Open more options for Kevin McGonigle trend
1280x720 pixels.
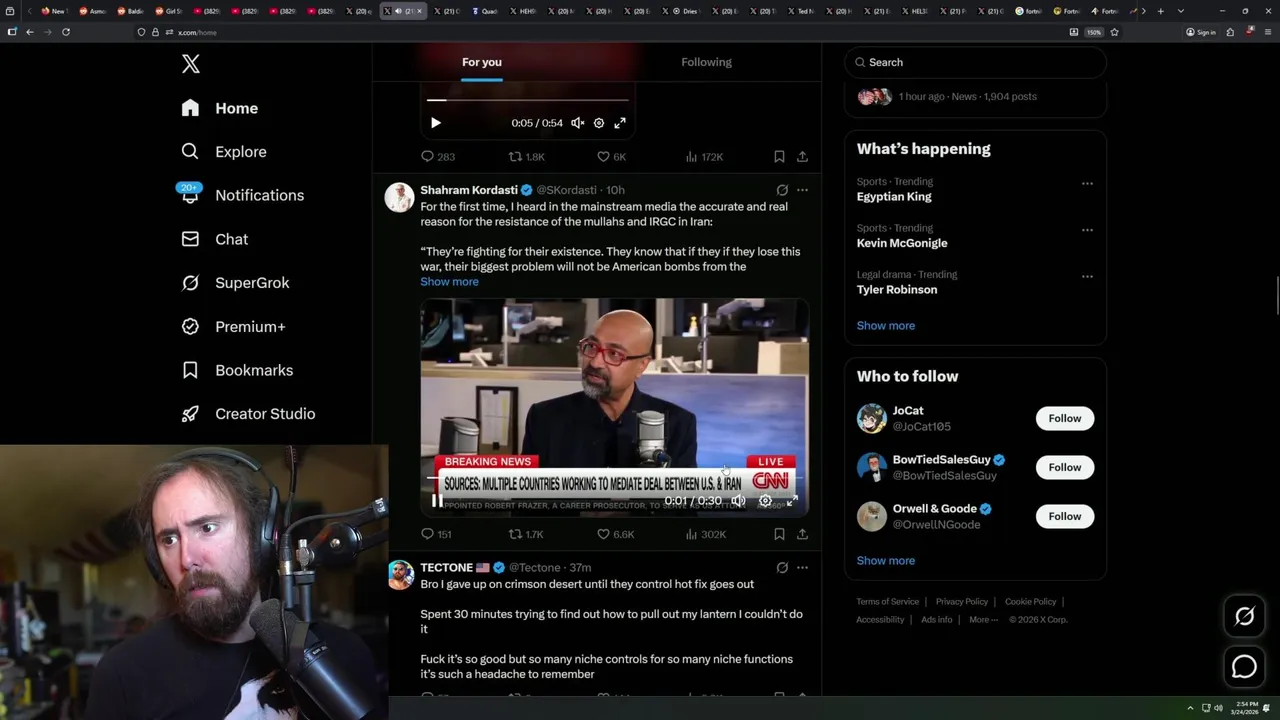click(1087, 230)
